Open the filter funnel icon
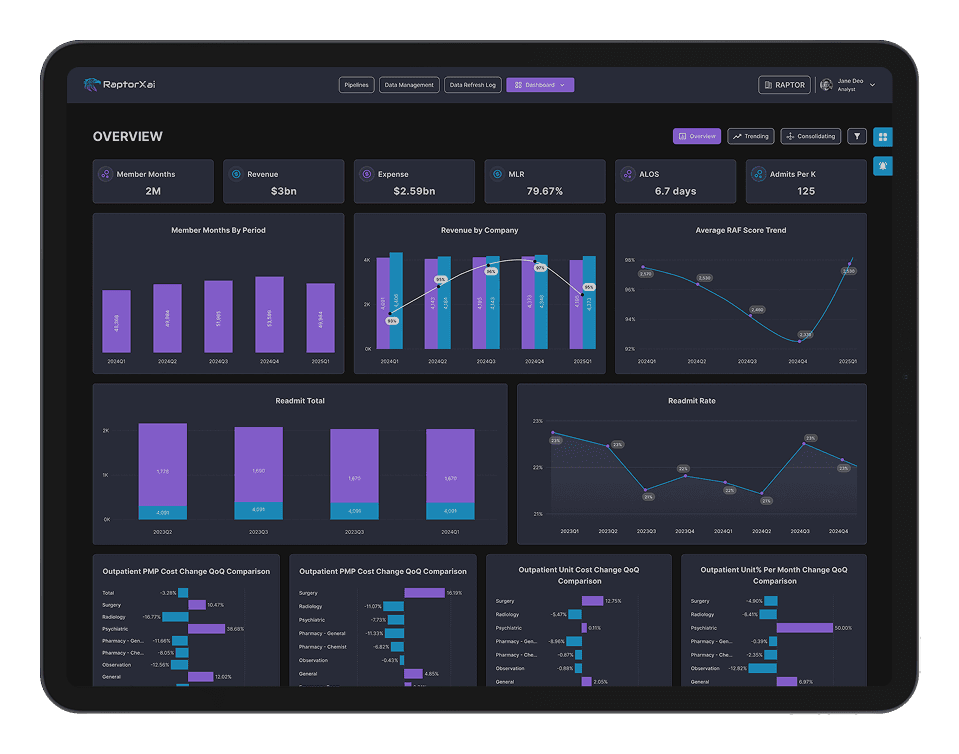 pyautogui.click(x=857, y=136)
